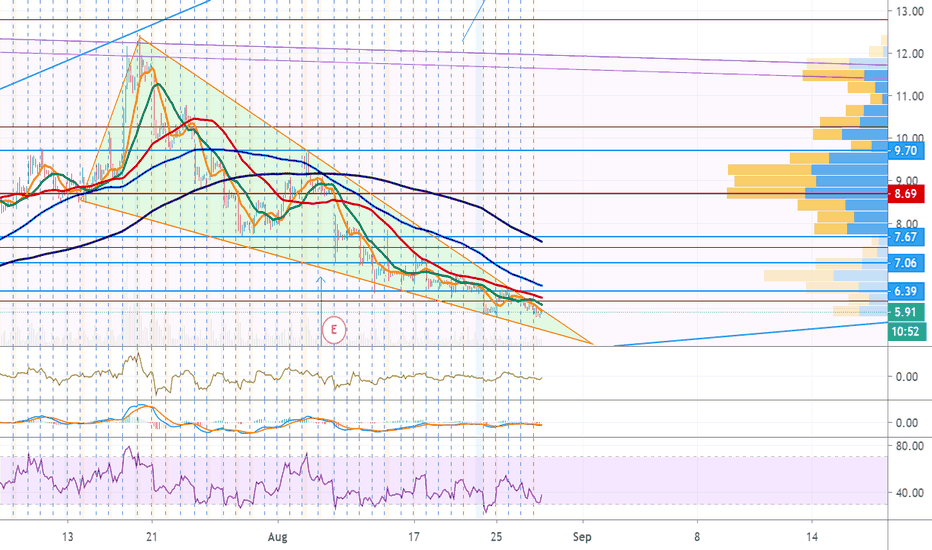
Task: Click the '13' date axis label
Action: pos(68,537)
